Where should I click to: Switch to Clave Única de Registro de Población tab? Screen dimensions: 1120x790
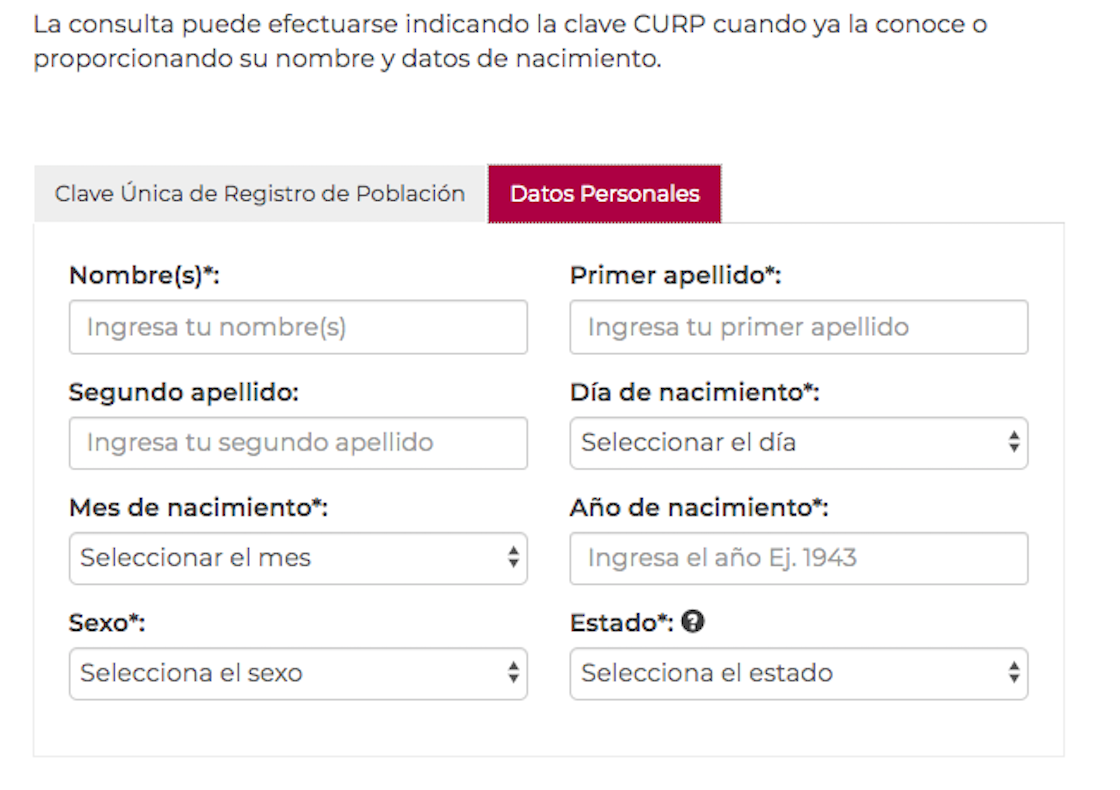click(260, 194)
